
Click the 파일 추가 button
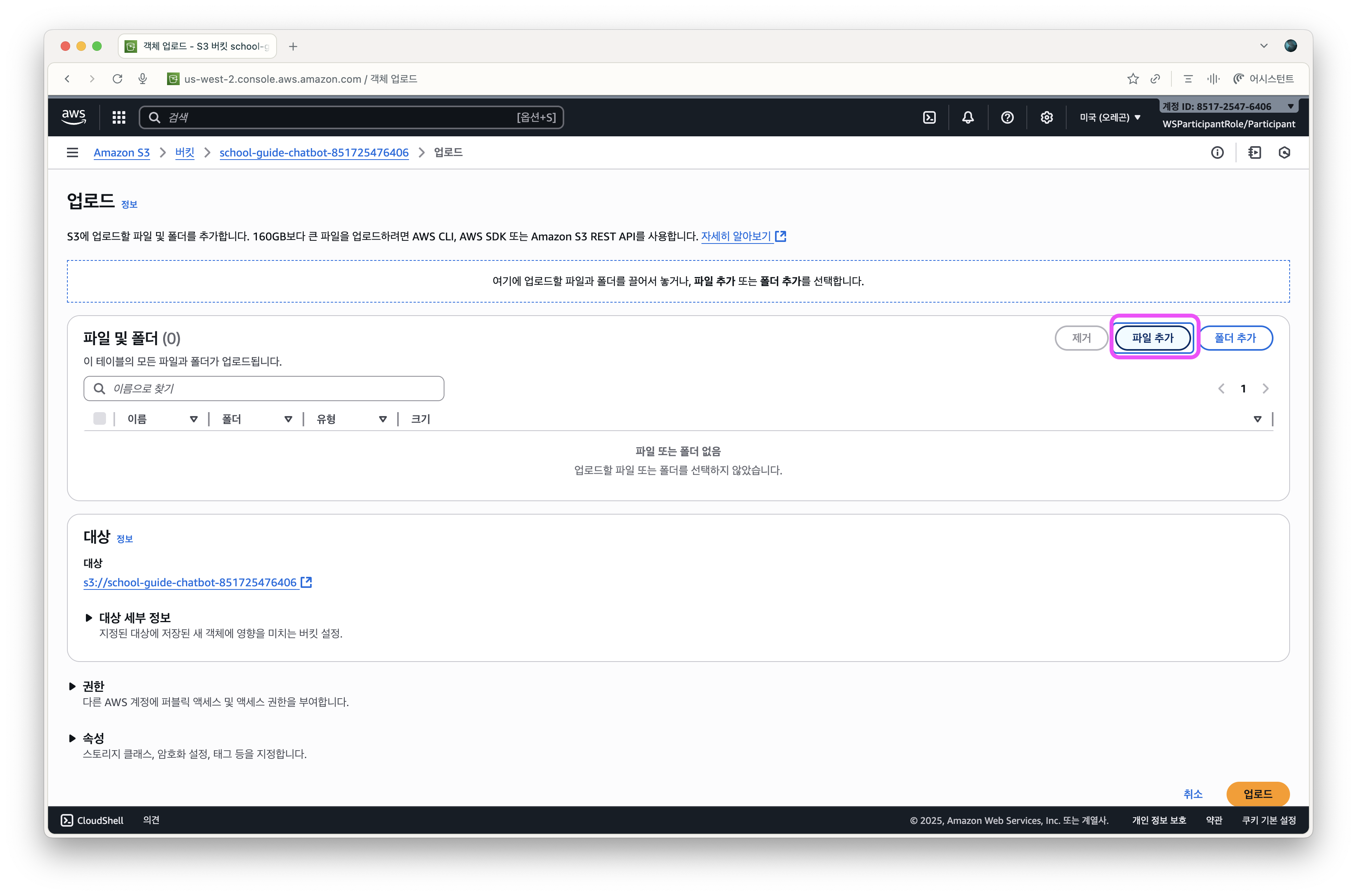coord(1153,338)
